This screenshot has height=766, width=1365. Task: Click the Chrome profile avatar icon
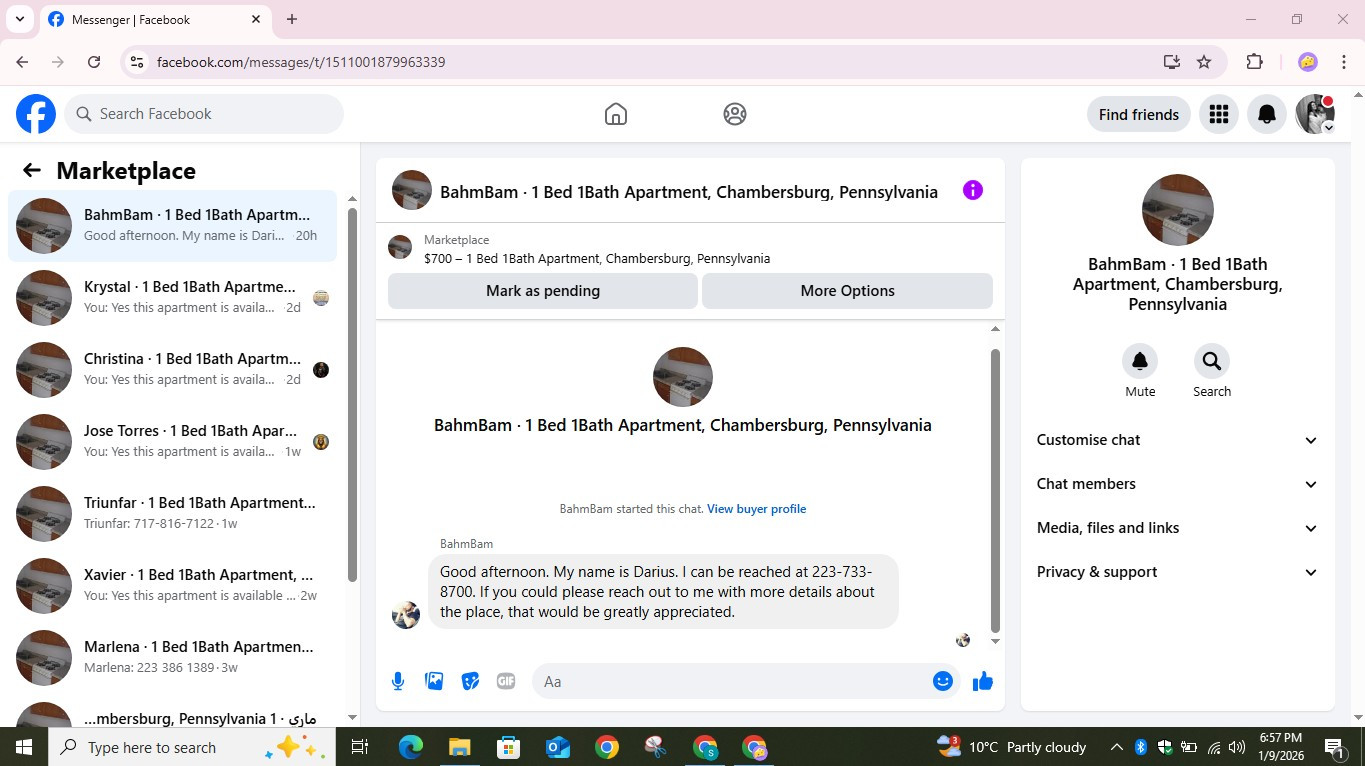[1307, 62]
